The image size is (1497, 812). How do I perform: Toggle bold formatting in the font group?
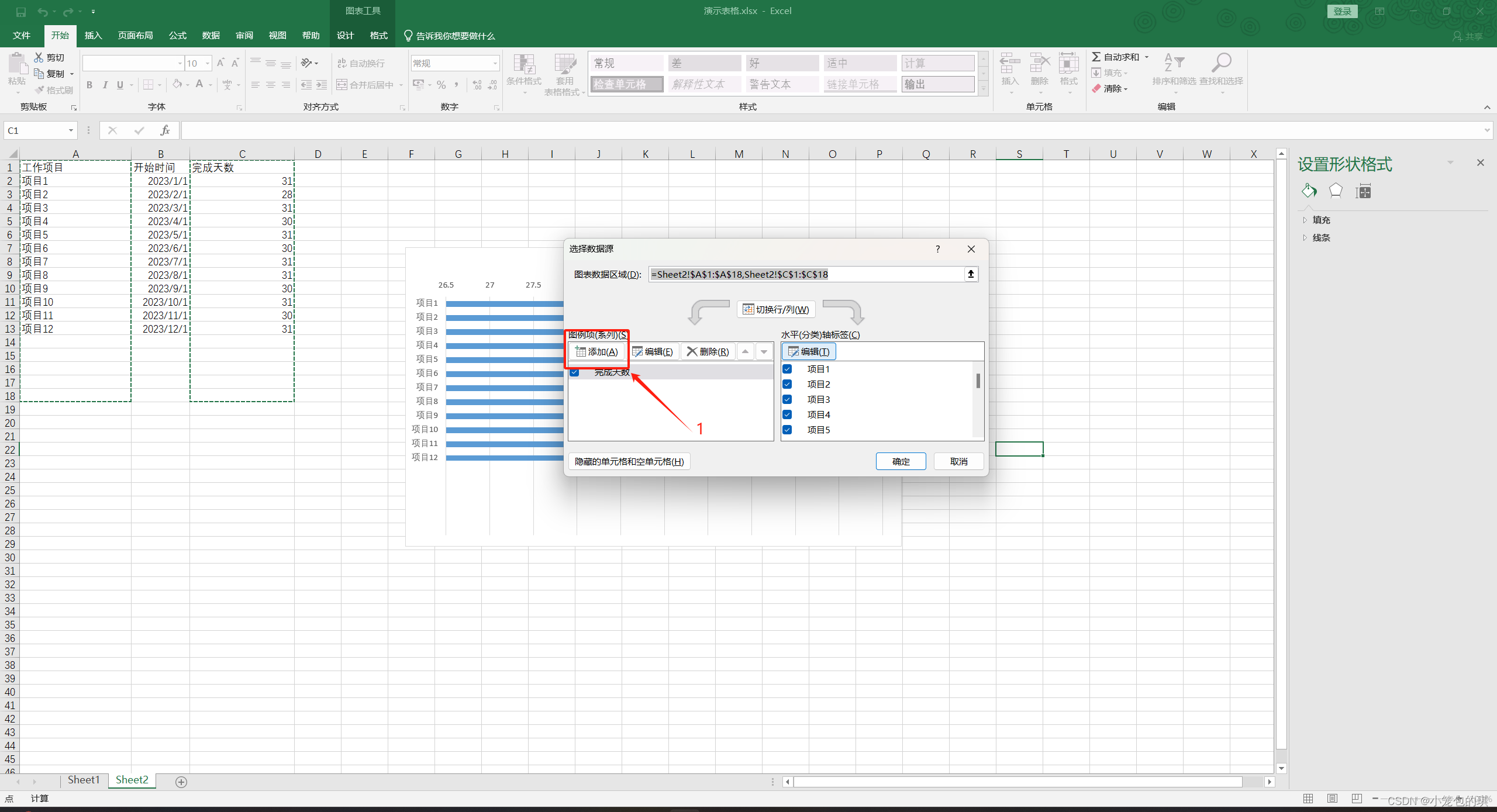89,85
